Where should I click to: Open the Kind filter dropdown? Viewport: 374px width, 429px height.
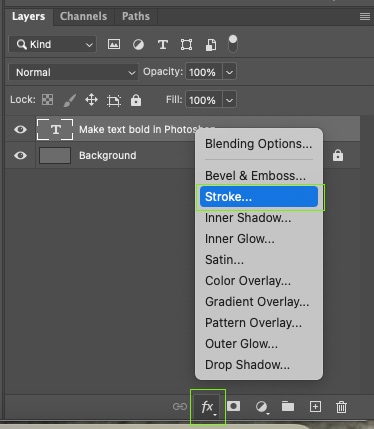[x=53, y=44]
